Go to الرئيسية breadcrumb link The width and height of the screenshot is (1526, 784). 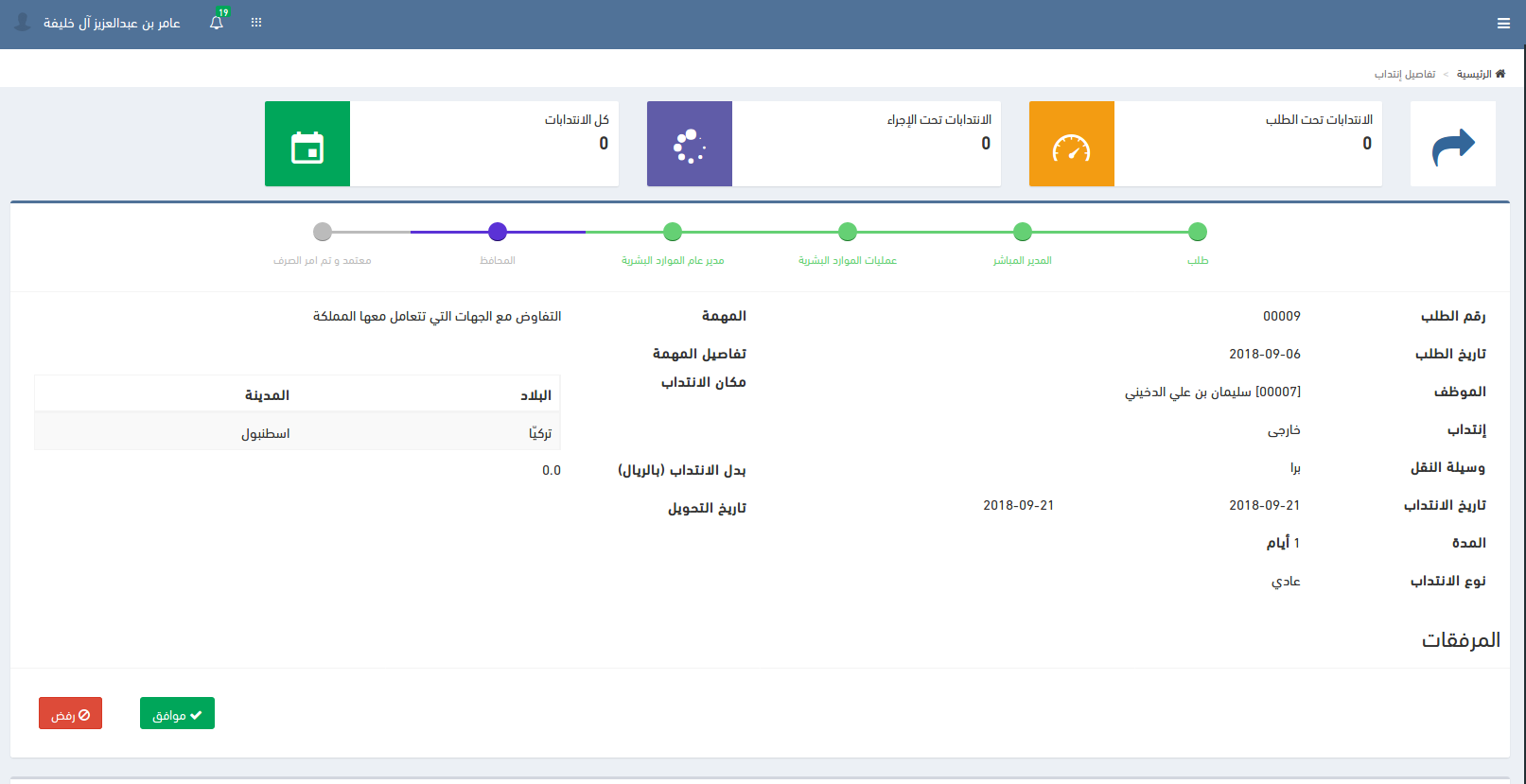pos(1473,74)
